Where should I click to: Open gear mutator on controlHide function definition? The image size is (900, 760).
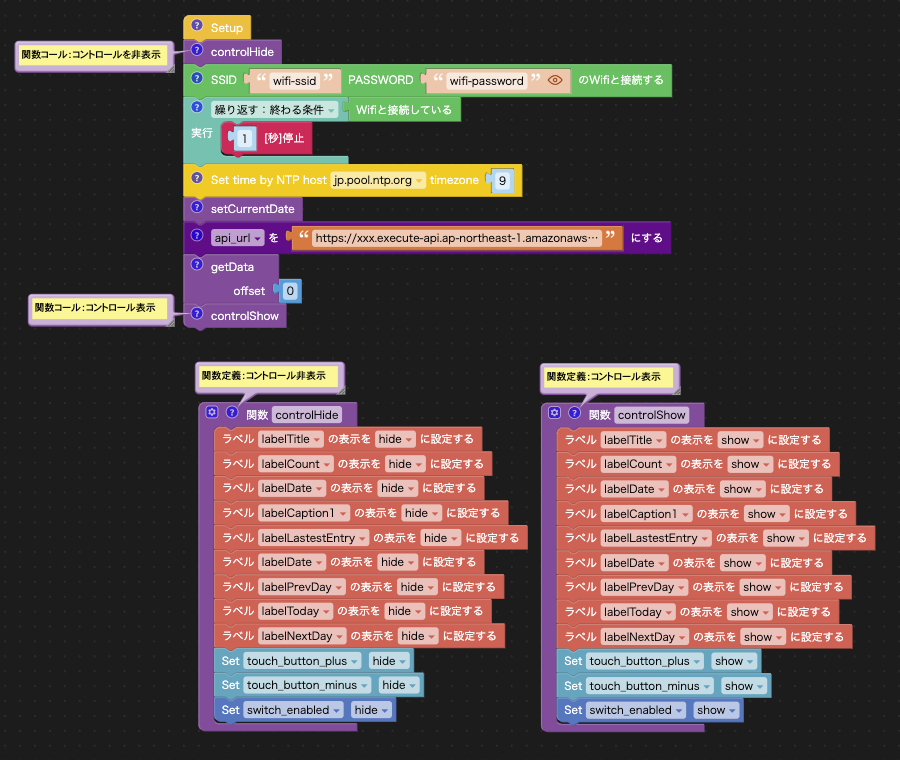(212, 413)
